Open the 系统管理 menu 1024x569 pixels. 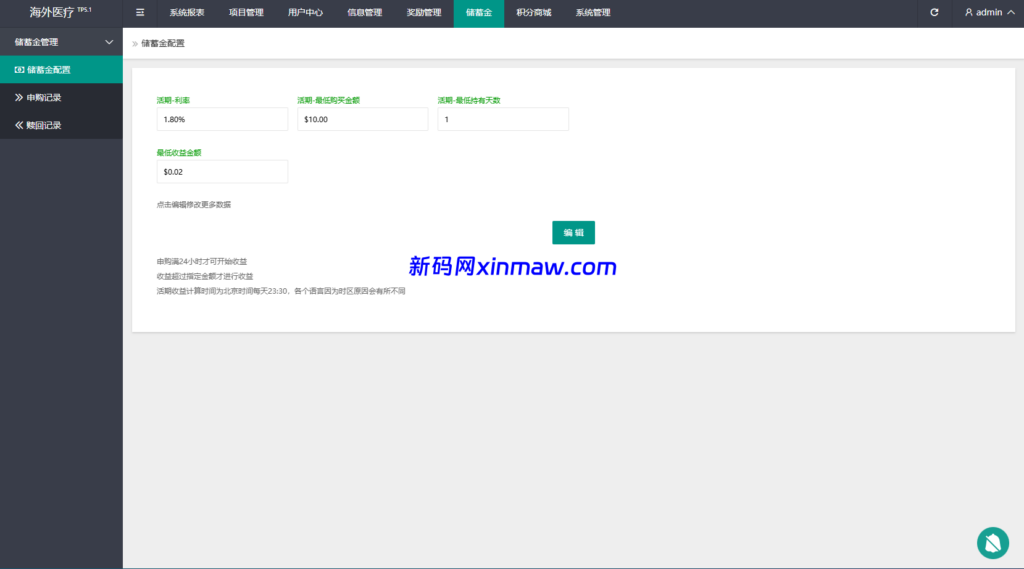(x=593, y=12)
